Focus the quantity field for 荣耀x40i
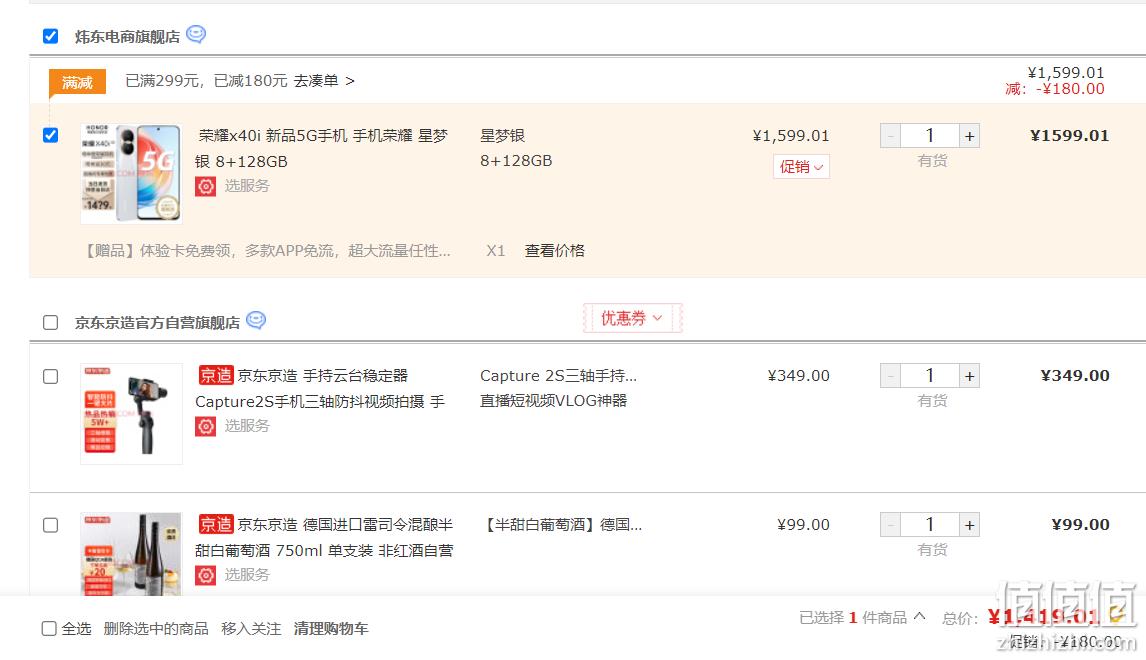This screenshot has height=660, width=1146. pyautogui.click(x=930, y=136)
